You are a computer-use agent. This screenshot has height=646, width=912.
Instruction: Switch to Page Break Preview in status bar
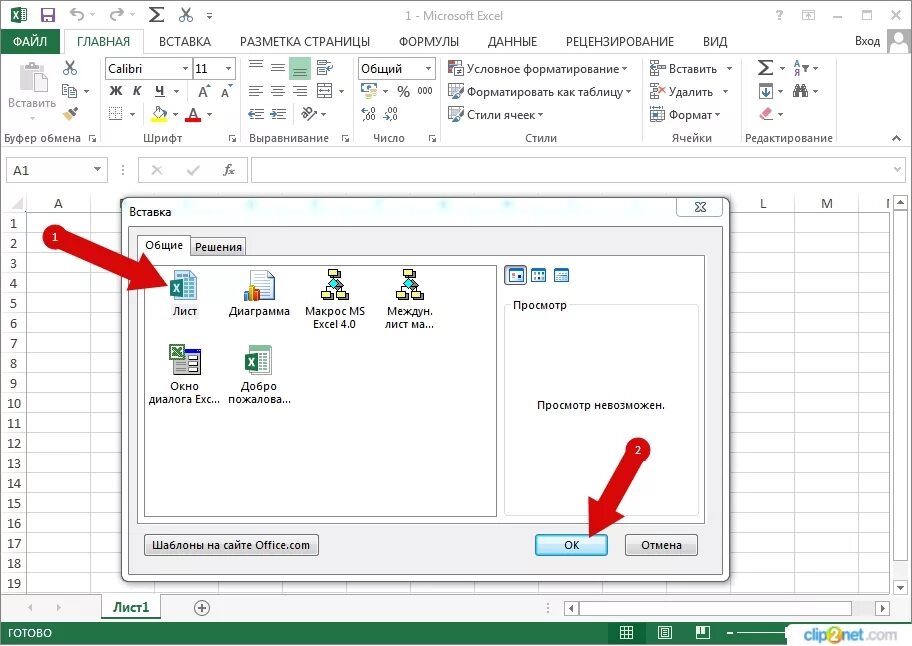703,632
